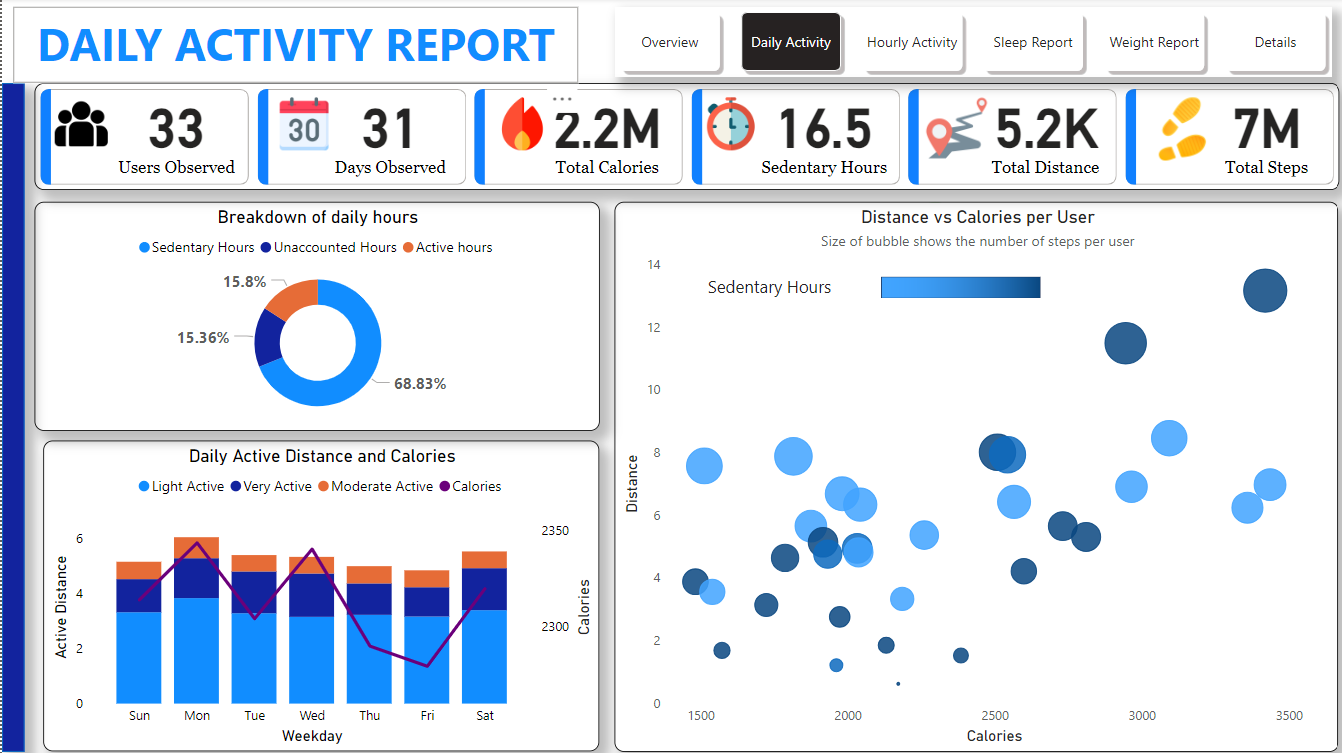Select Sedentary Hours in donut chart legend

coord(197,247)
